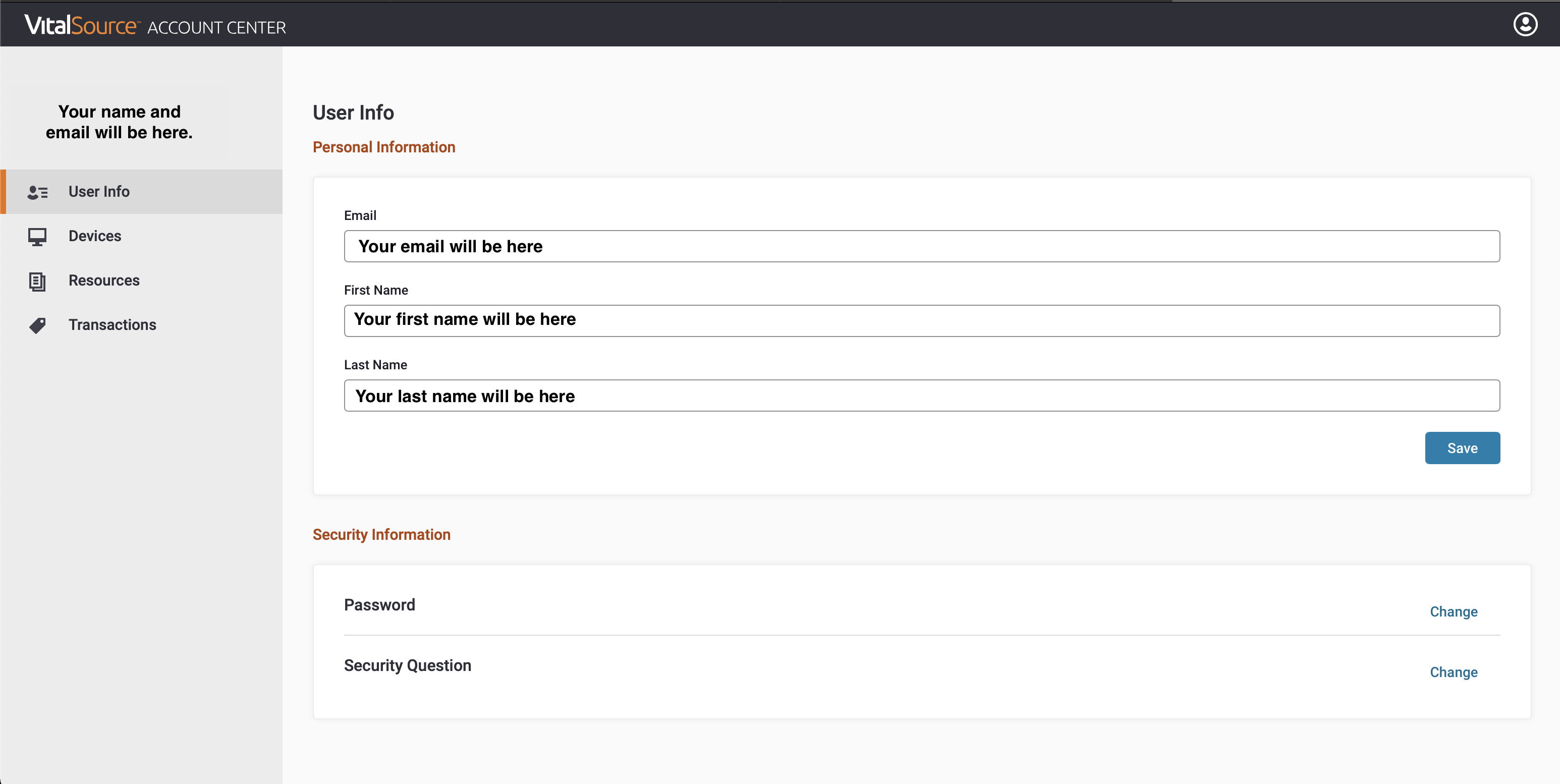Click the ACCOUNT CENTER header text
Viewport: 1560px width, 784px height.
click(x=216, y=28)
